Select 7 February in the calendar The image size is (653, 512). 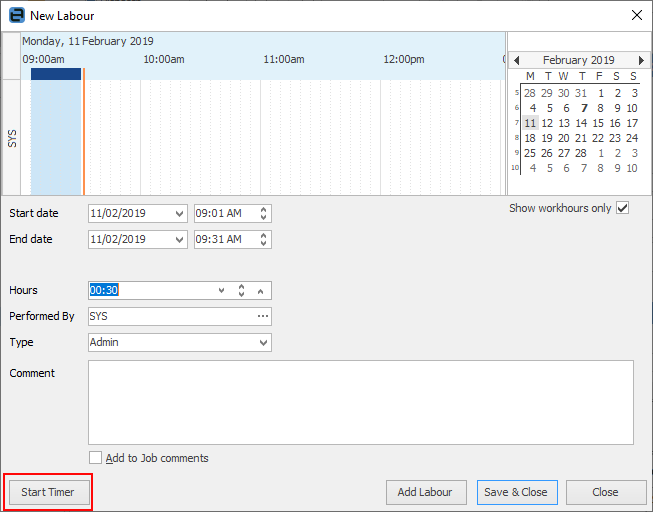(584, 108)
